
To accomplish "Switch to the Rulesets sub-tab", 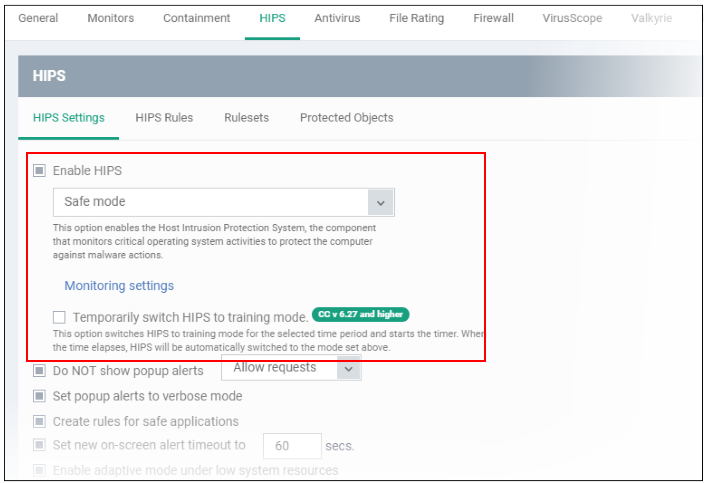I will pyautogui.click(x=247, y=117).
